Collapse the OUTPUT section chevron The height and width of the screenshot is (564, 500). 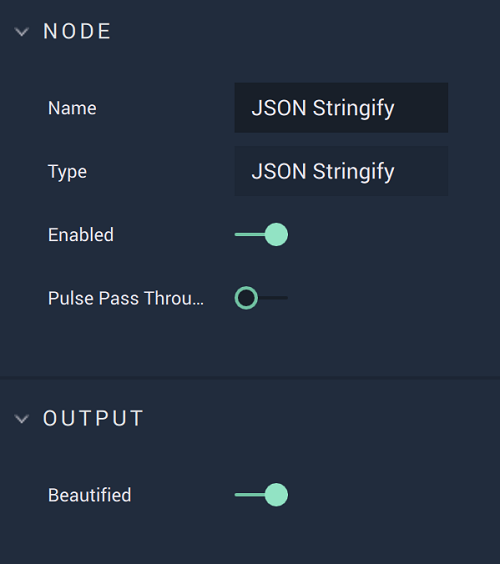click(x=22, y=419)
